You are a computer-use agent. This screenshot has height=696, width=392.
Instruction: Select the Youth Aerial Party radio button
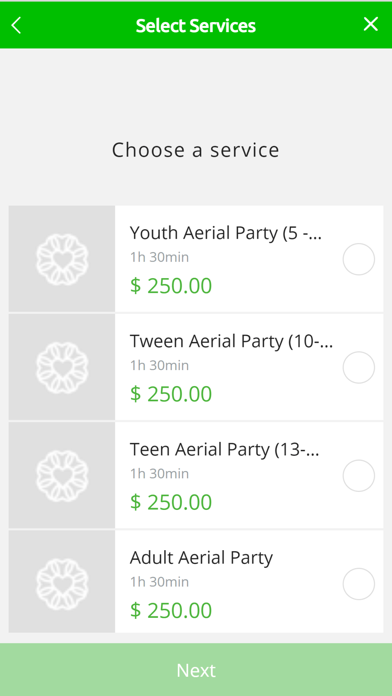[359, 259]
